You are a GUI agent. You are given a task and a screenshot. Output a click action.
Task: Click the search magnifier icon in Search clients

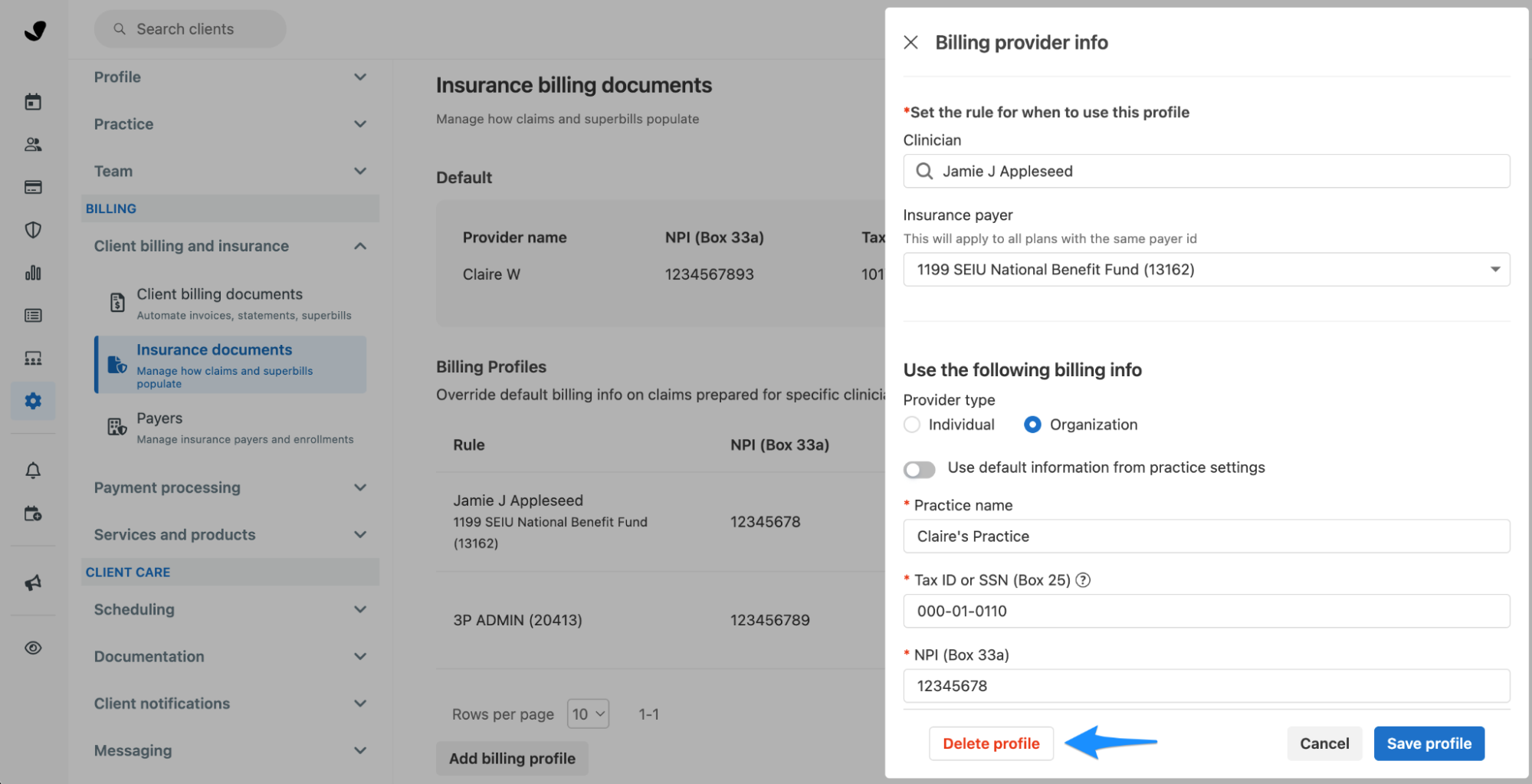[120, 29]
